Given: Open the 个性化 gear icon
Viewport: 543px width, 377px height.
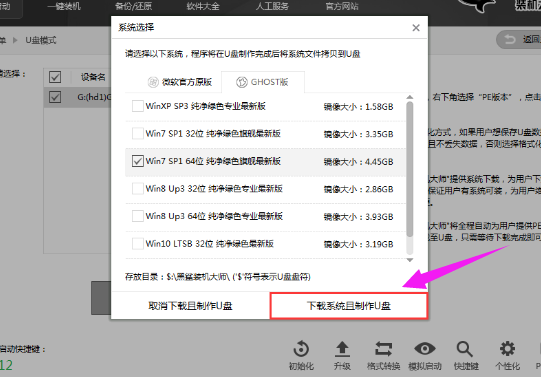Looking at the screenshot, I should pyautogui.click(x=507, y=349).
